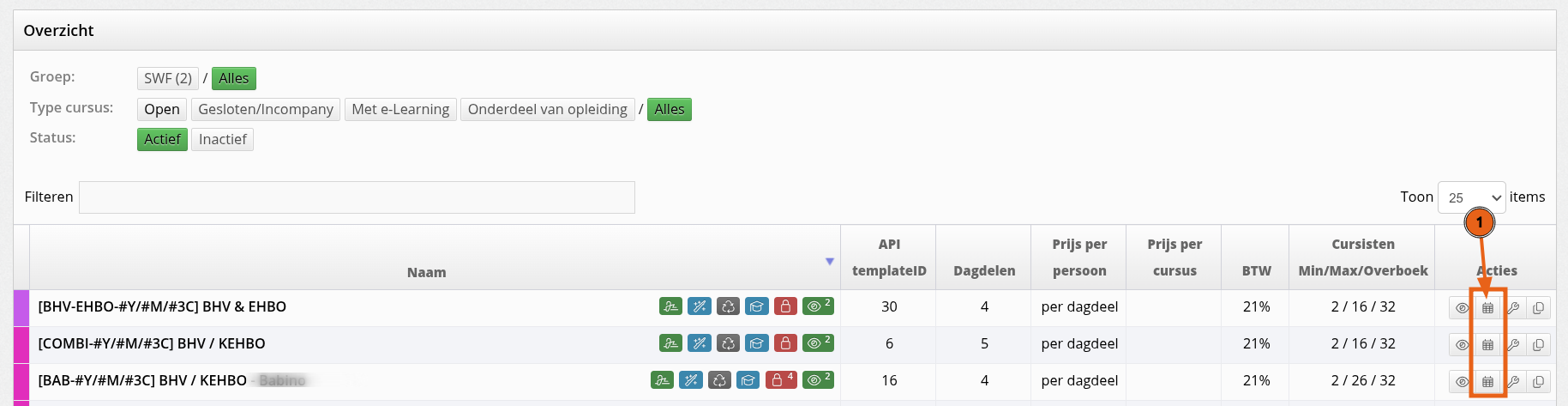The width and height of the screenshot is (1568, 406).
Task: Click the Met e-Learning filter button
Action: pyautogui.click(x=400, y=109)
